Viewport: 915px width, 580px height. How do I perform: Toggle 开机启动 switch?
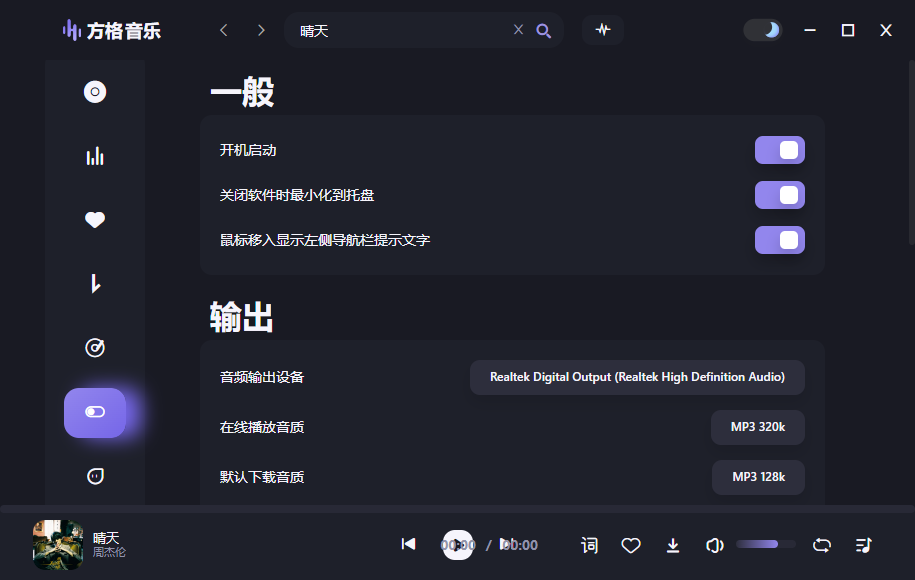click(780, 150)
